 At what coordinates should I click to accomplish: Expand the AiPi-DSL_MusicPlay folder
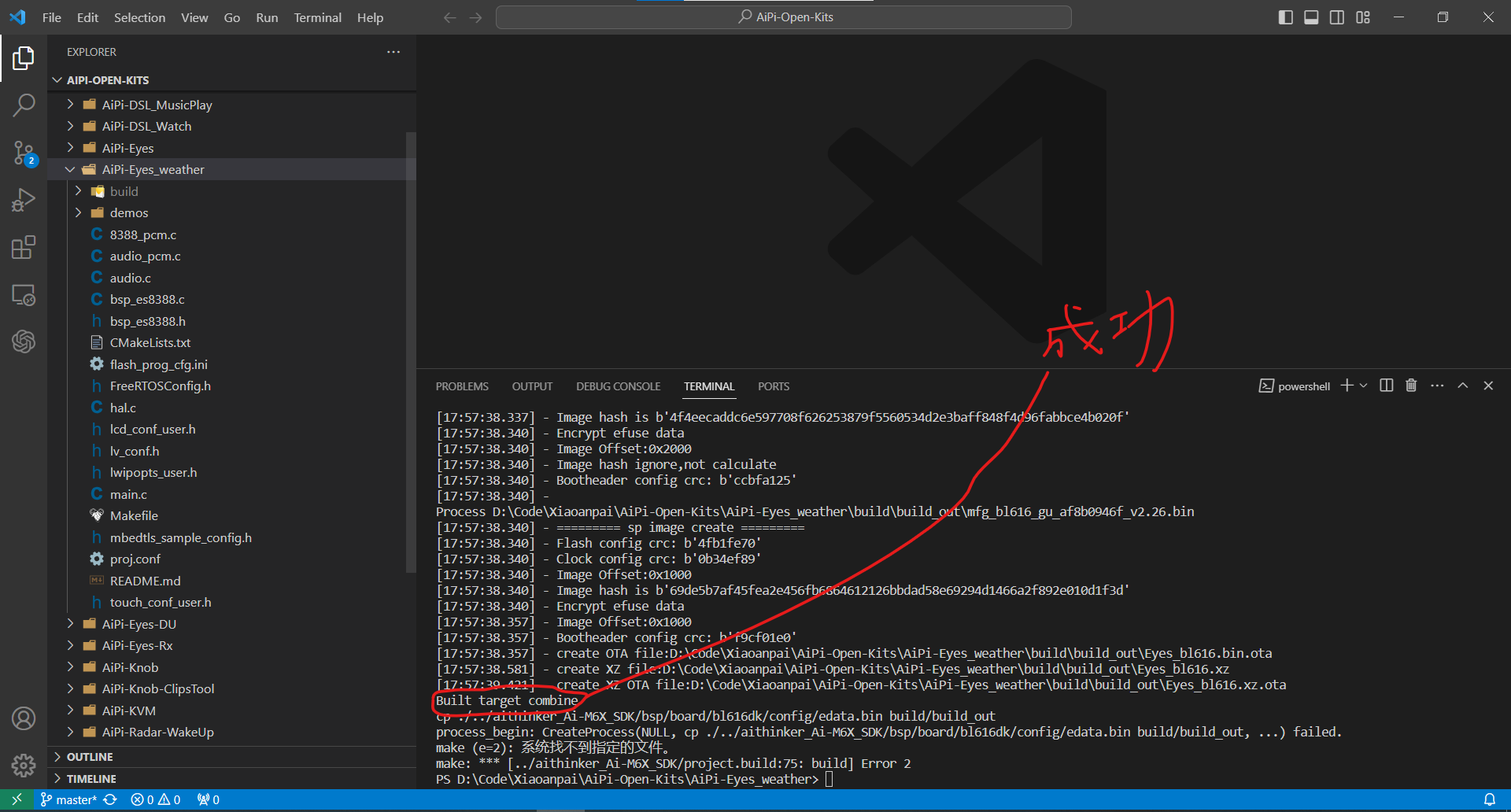click(x=231, y=105)
